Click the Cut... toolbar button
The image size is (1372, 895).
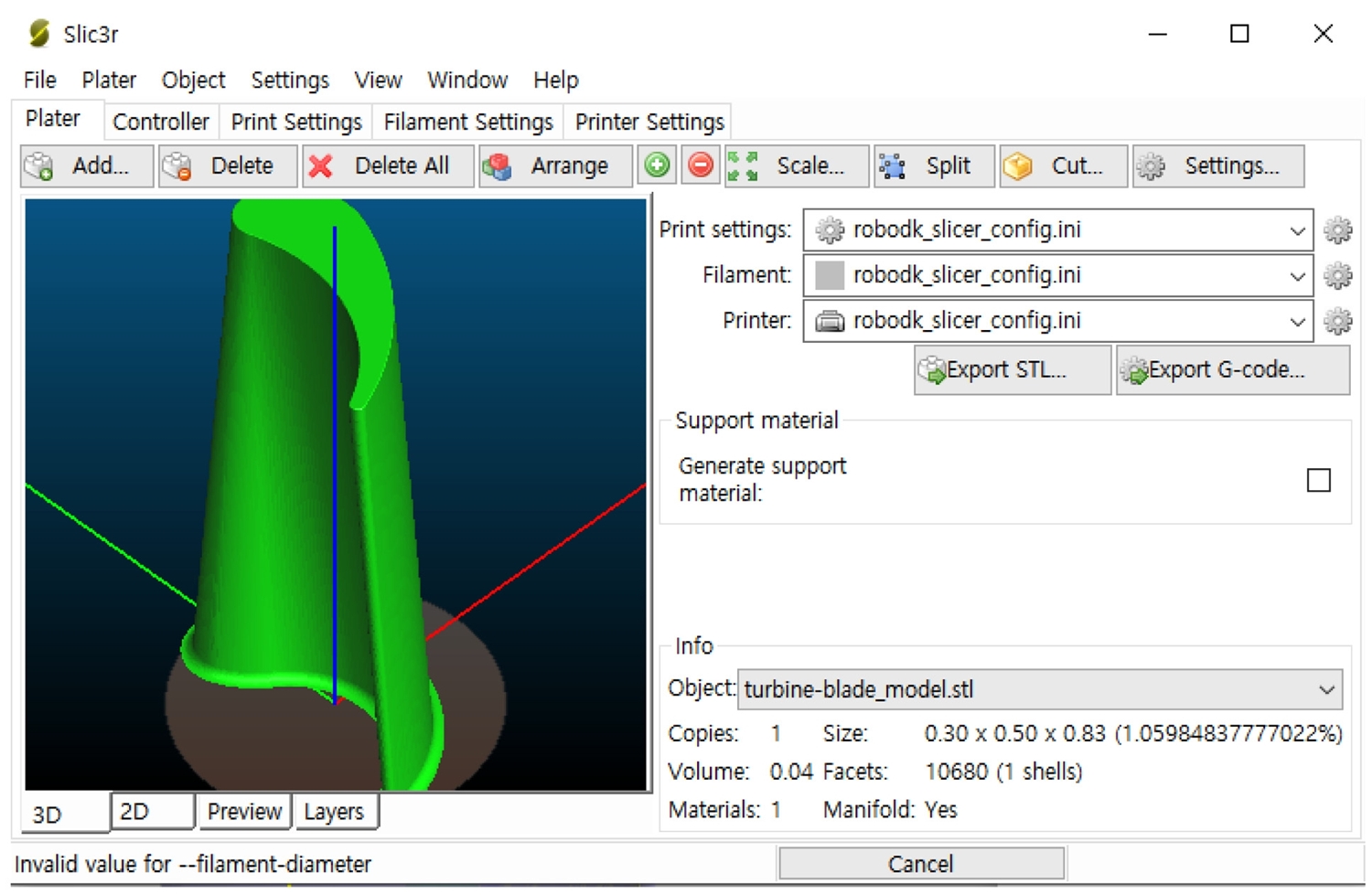pyautogui.click(x=1062, y=166)
